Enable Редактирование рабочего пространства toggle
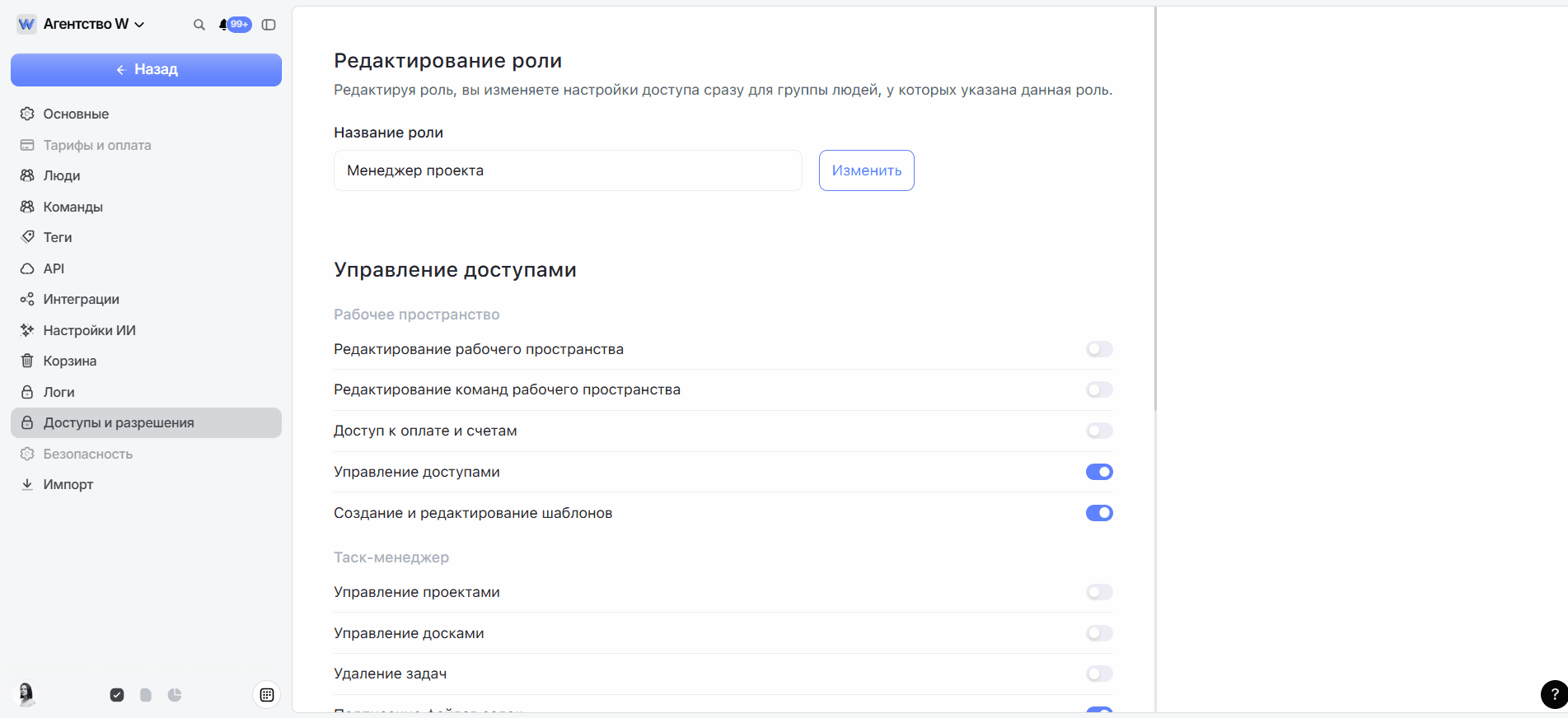 coord(1099,349)
